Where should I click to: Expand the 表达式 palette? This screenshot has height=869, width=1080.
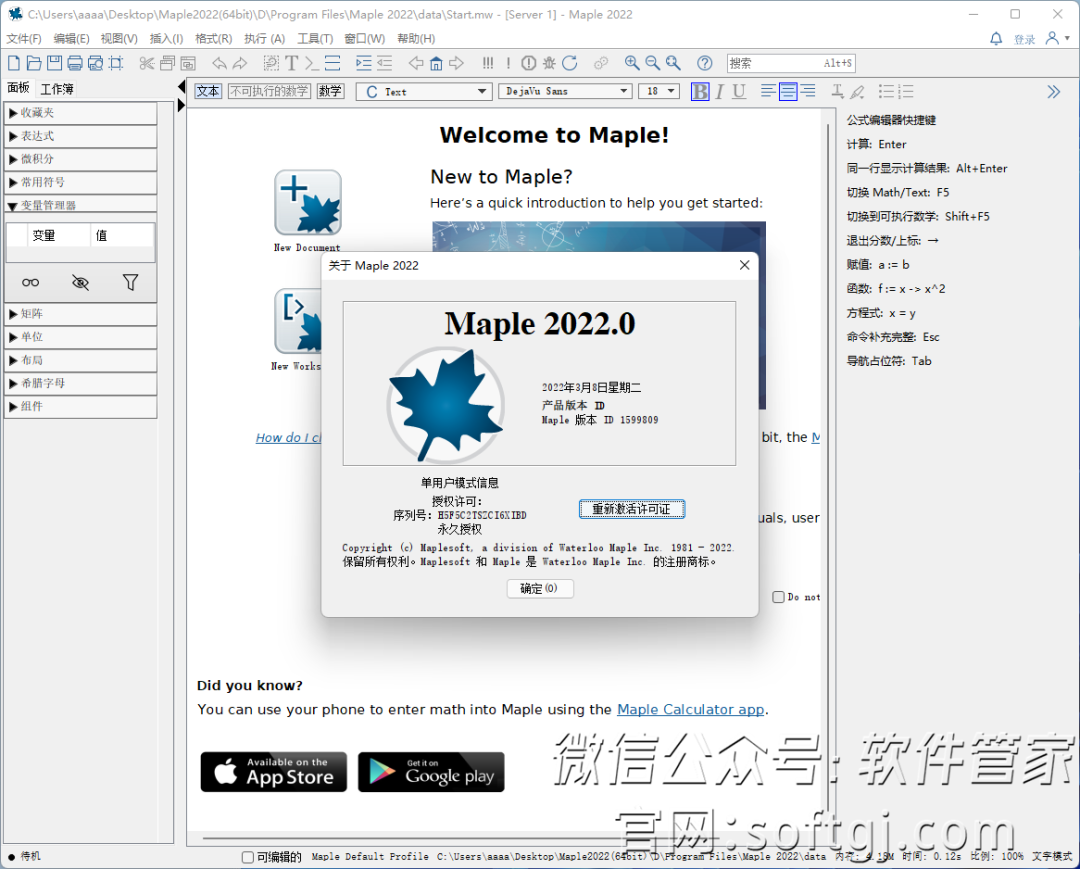click(x=81, y=136)
